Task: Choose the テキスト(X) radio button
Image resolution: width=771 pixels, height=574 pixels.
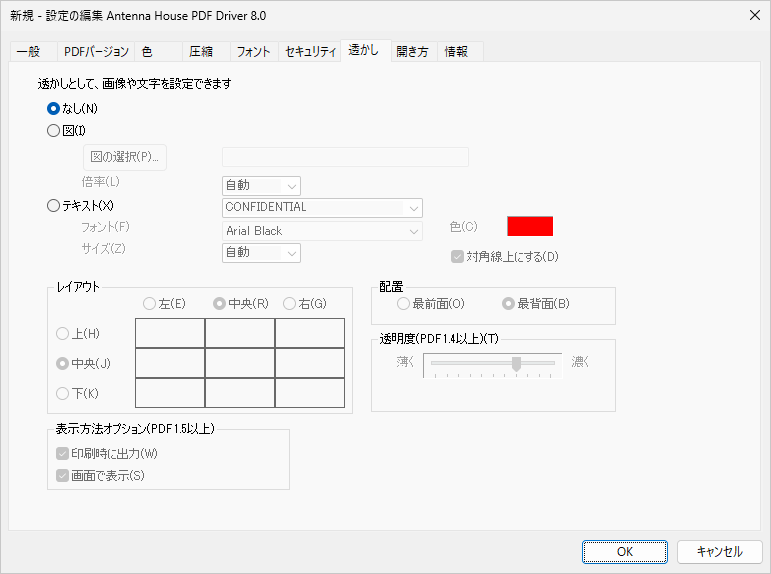Action: click(54, 206)
